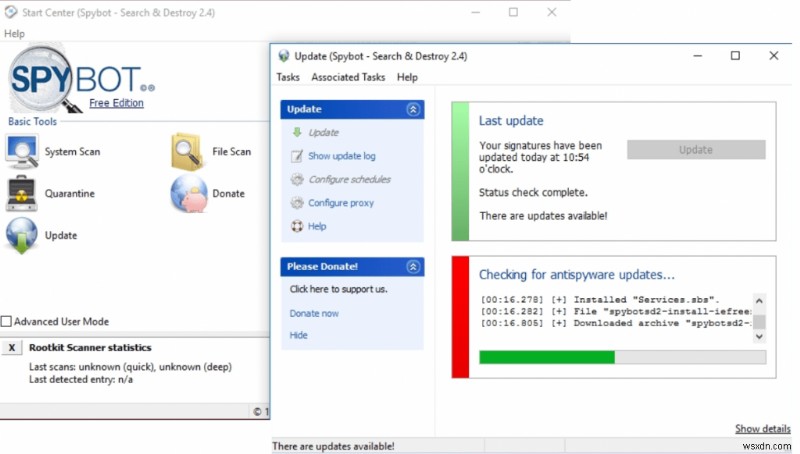
Task: Click the lifebuoy Help icon in sidebar
Action: coord(297,226)
